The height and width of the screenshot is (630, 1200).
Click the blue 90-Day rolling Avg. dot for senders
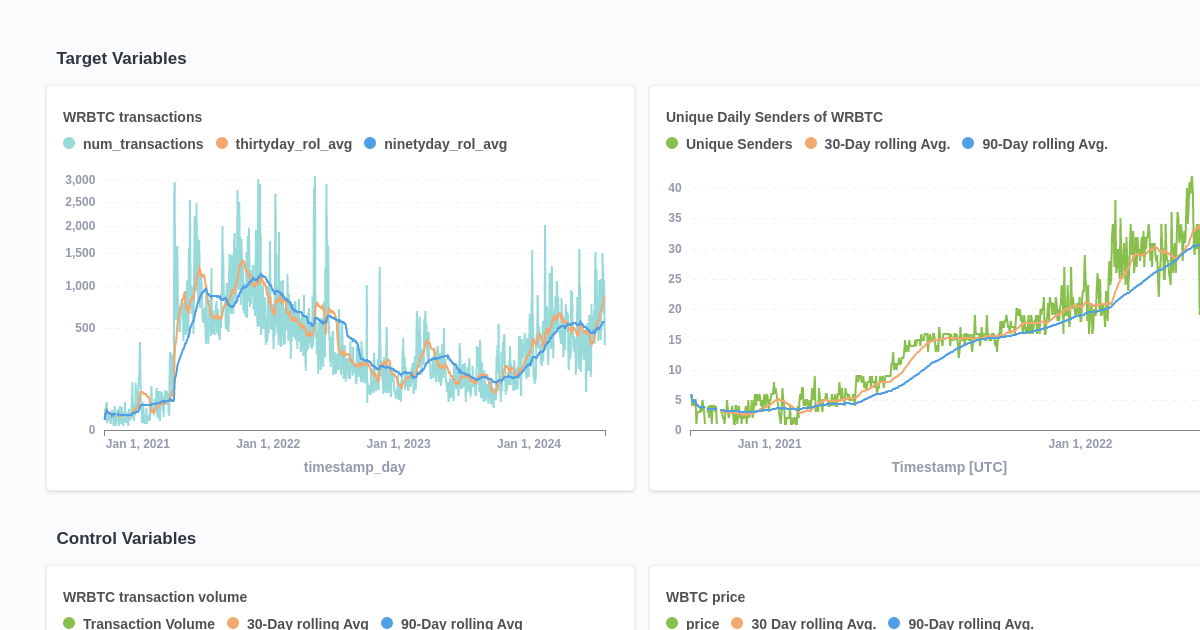point(967,143)
